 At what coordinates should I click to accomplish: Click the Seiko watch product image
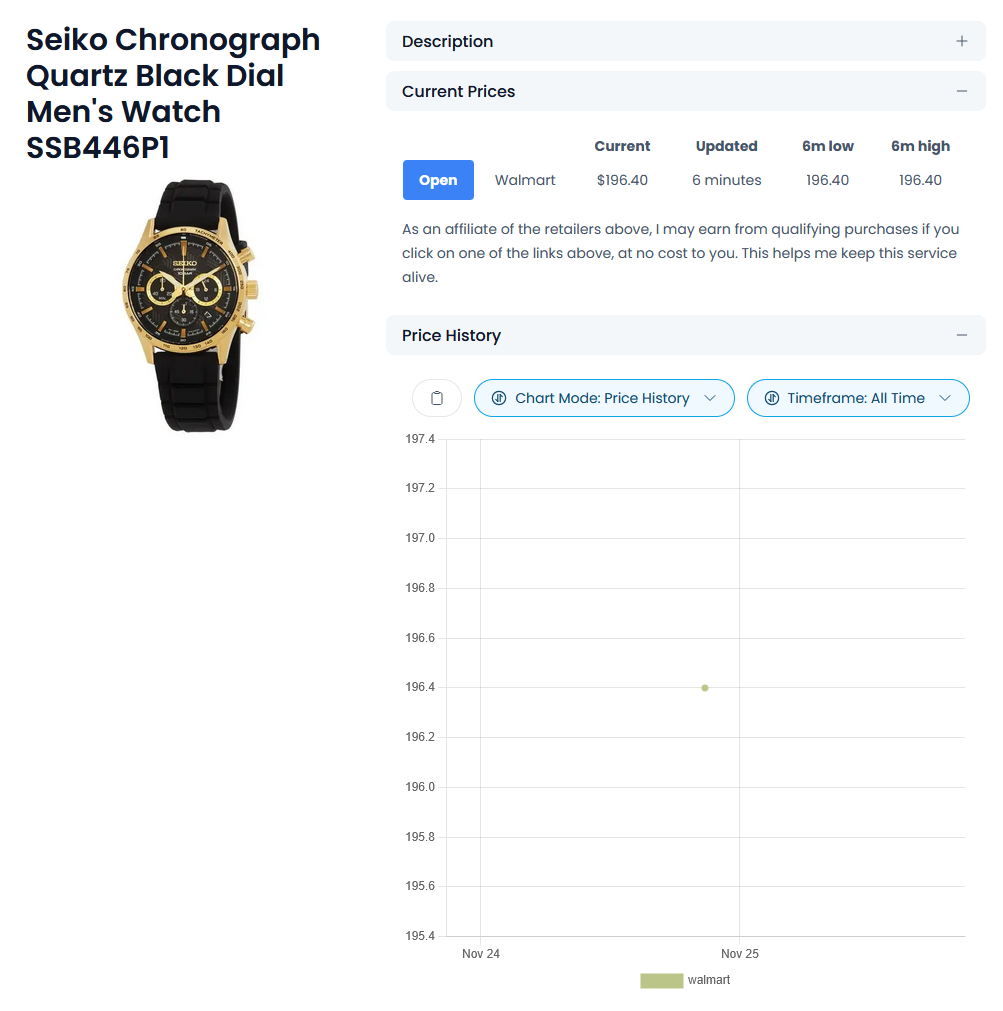(187, 303)
